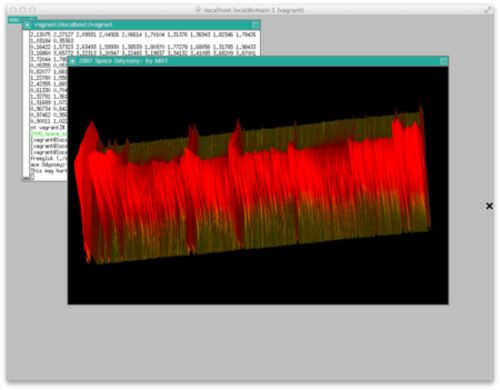Maximize the vagrant@localhost terminal window

255,25
